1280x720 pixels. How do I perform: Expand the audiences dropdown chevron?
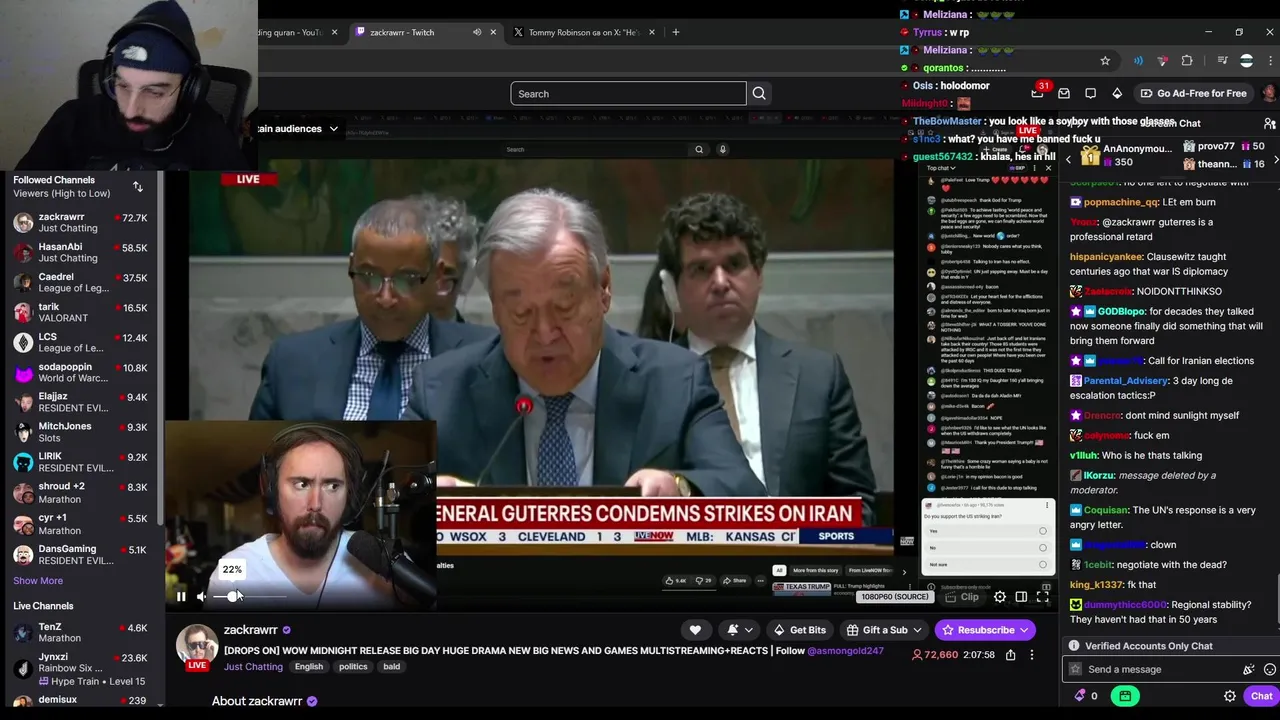pos(333,129)
